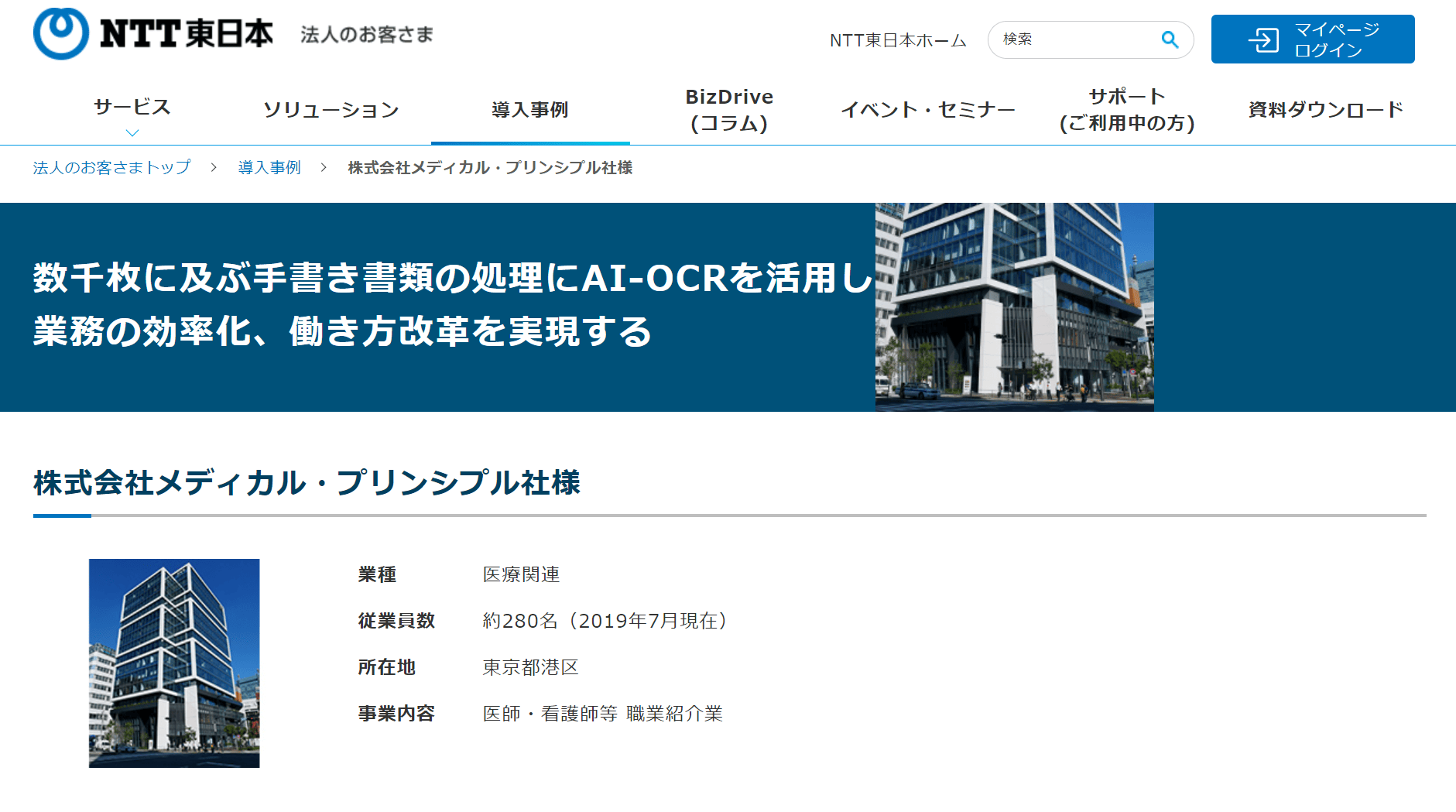Click the 株式会社メディカル・プリンシプル社様 heading
1456x812 pixels.
pyautogui.click(x=307, y=482)
